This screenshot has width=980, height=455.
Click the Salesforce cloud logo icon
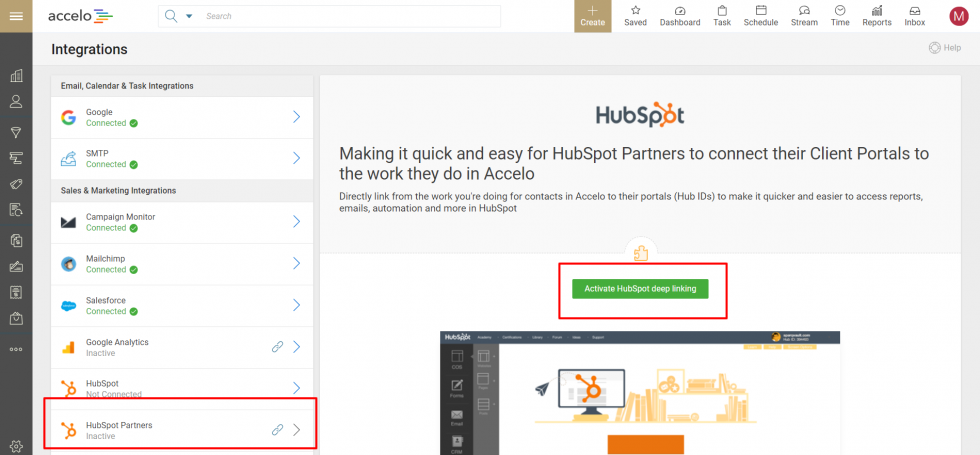point(69,306)
